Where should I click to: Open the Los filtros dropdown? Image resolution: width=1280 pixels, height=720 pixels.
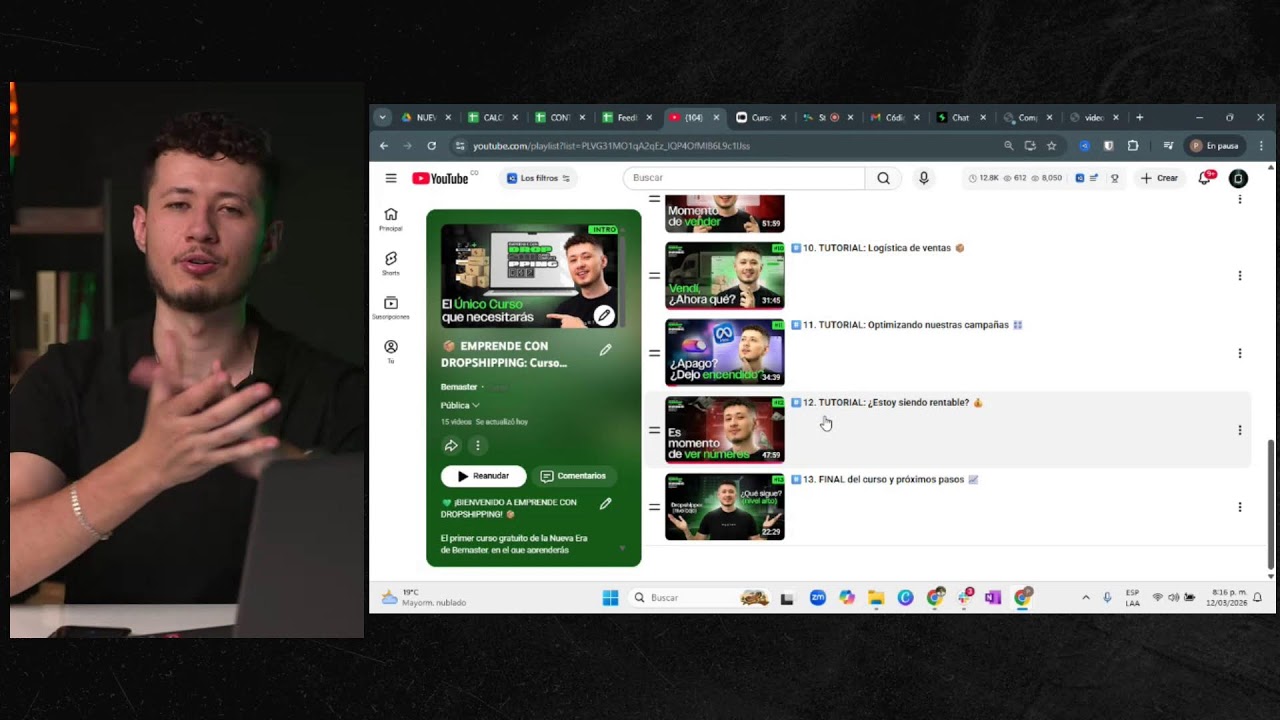coord(538,178)
